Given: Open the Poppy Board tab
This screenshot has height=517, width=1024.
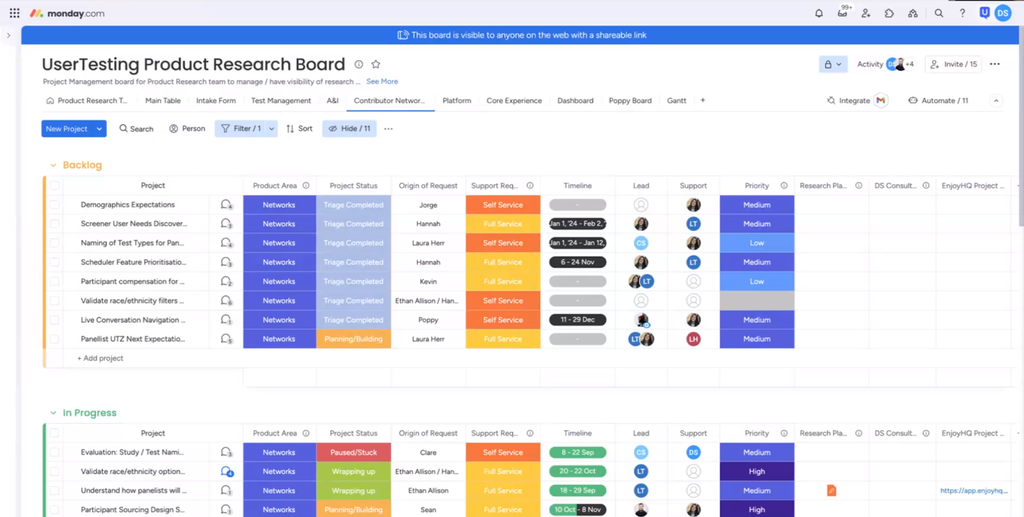Looking at the screenshot, I should pos(630,101).
